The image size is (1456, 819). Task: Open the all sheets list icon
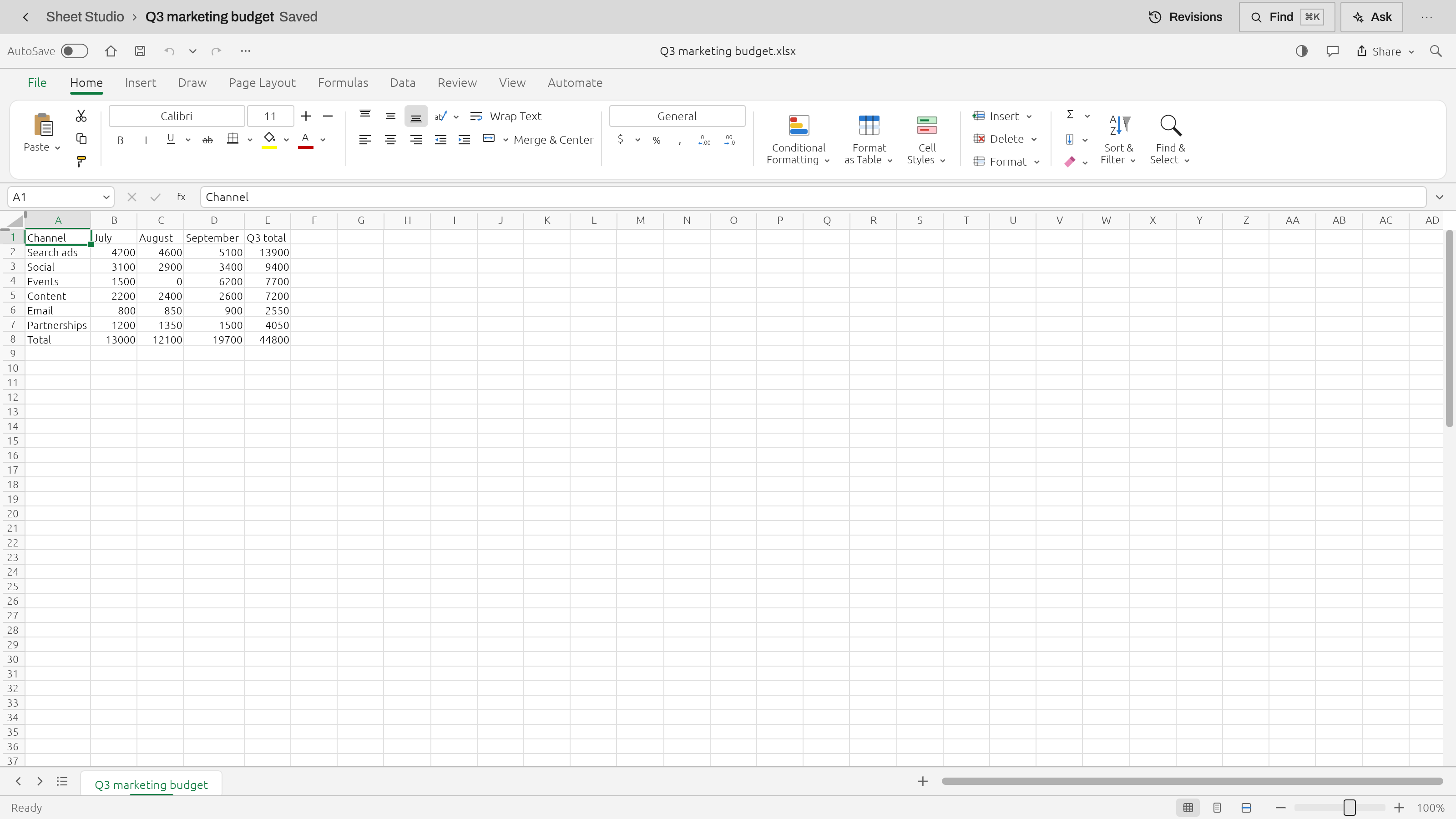click(x=62, y=781)
